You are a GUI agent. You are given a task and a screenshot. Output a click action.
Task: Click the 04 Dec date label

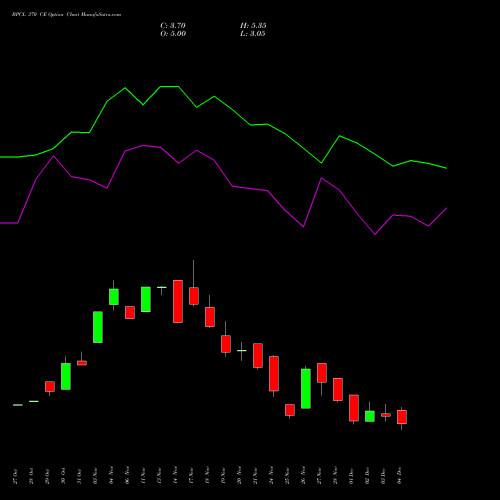pyautogui.click(x=399, y=476)
